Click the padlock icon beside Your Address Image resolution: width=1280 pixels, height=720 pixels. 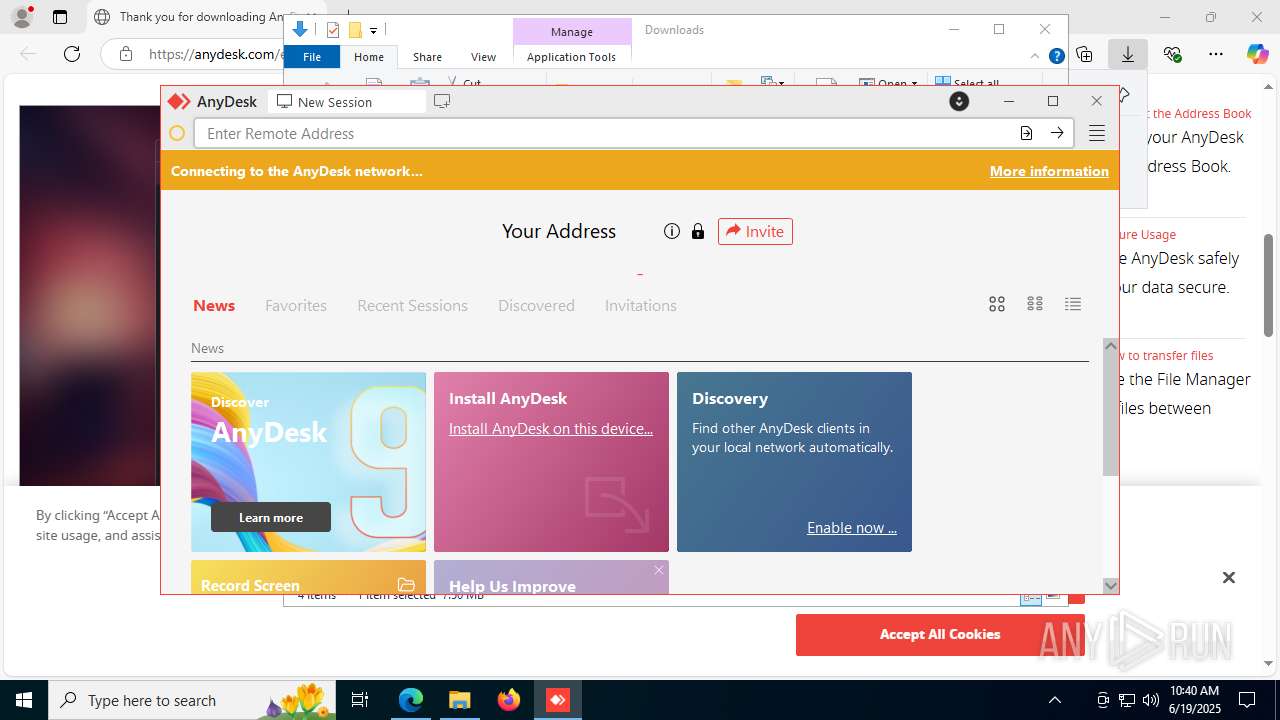point(698,231)
